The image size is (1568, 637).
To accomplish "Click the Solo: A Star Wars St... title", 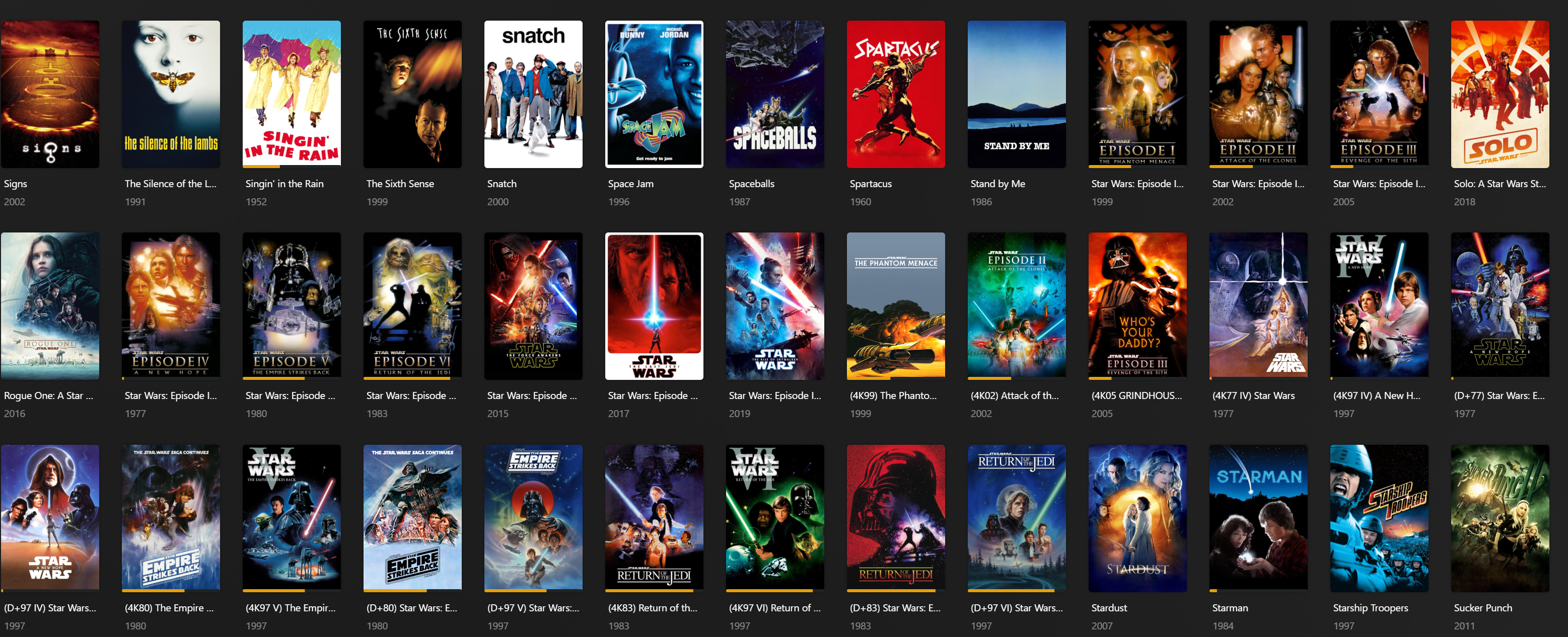I will point(1500,184).
